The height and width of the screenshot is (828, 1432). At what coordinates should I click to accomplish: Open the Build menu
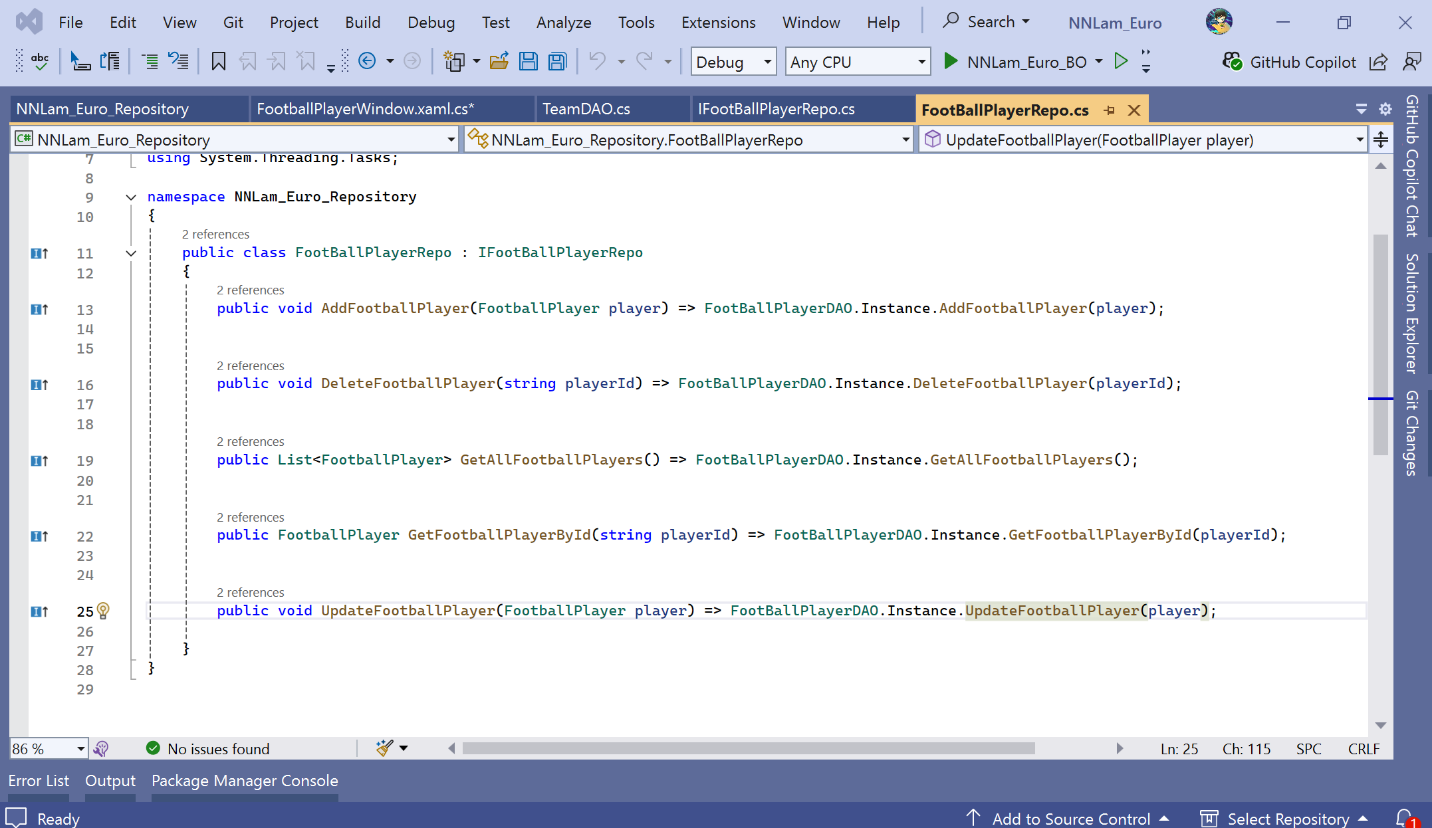[363, 22]
